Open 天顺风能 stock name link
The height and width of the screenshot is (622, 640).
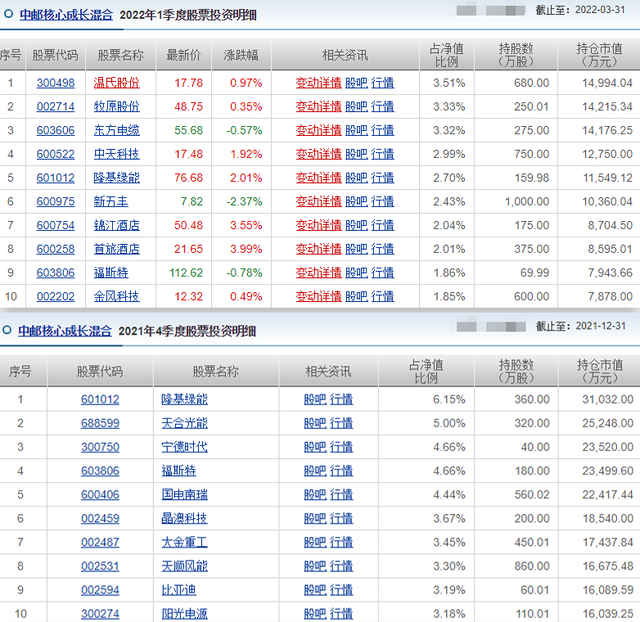[x=184, y=566]
